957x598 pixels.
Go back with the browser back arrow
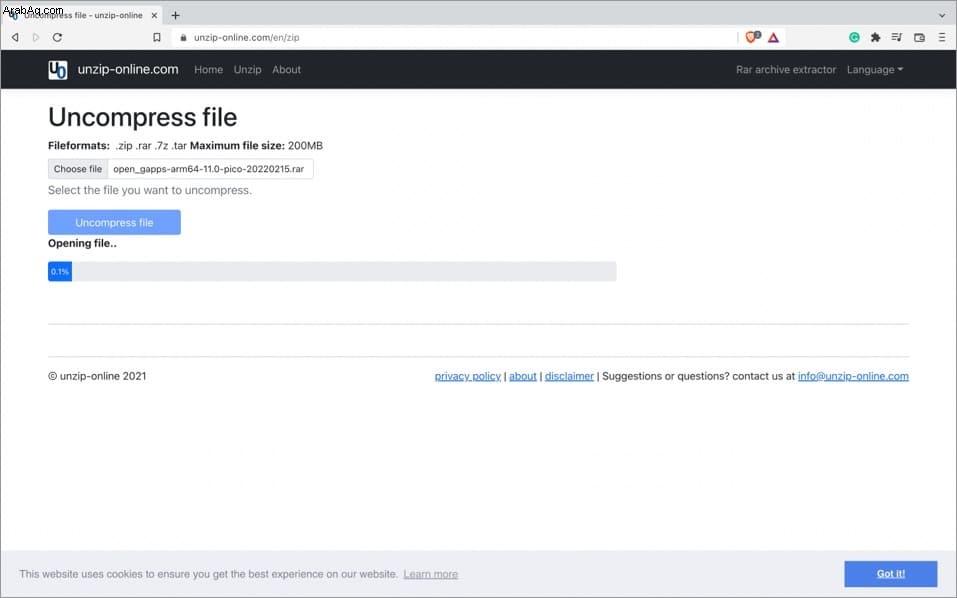point(15,37)
